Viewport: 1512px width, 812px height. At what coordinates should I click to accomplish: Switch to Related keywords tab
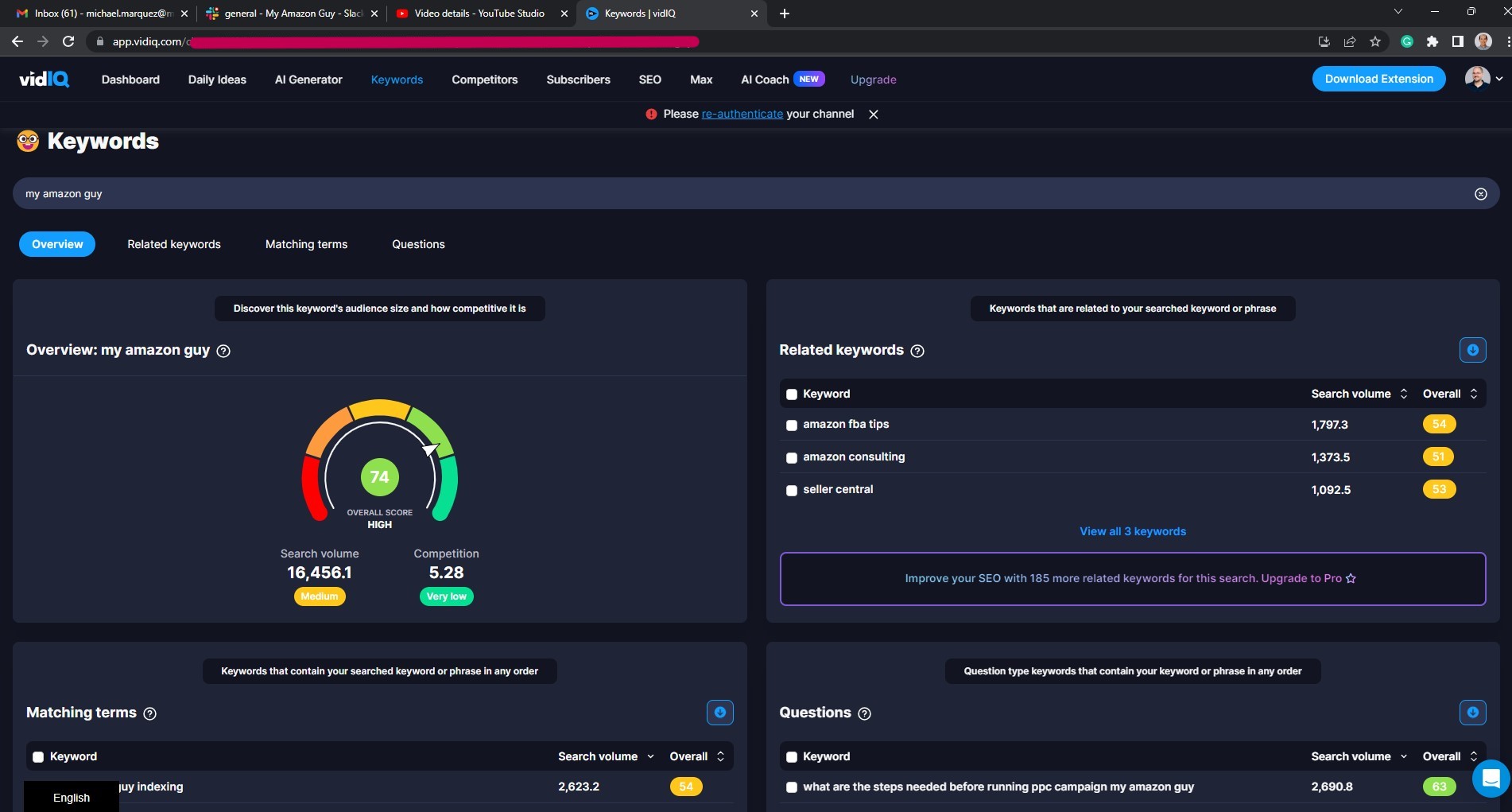pyautogui.click(x=174, y=244)
